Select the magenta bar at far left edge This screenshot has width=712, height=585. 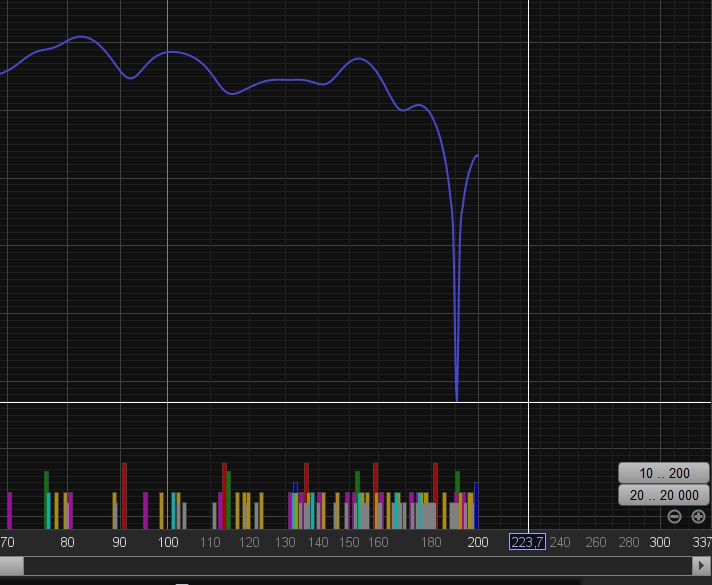point(9,510)
